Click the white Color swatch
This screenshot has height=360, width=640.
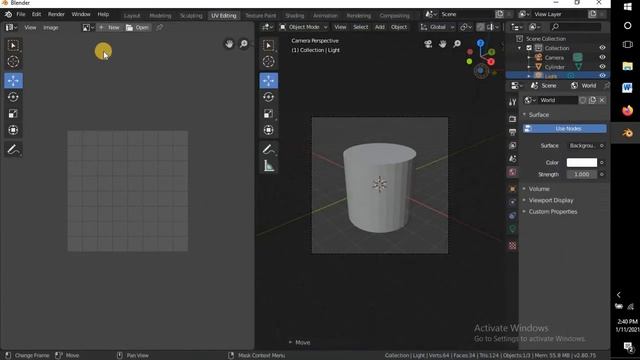pos(582,162)
